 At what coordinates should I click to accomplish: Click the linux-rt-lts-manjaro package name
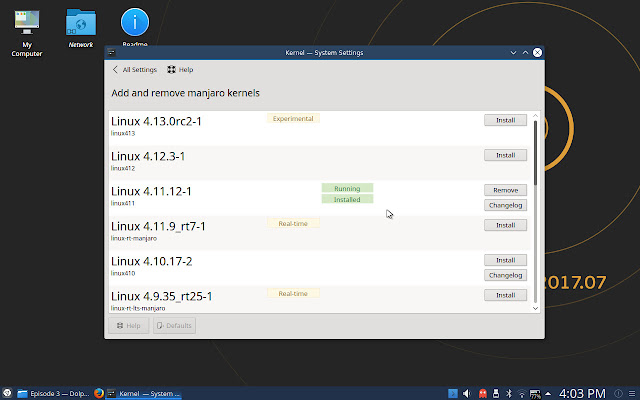point(138,308)
